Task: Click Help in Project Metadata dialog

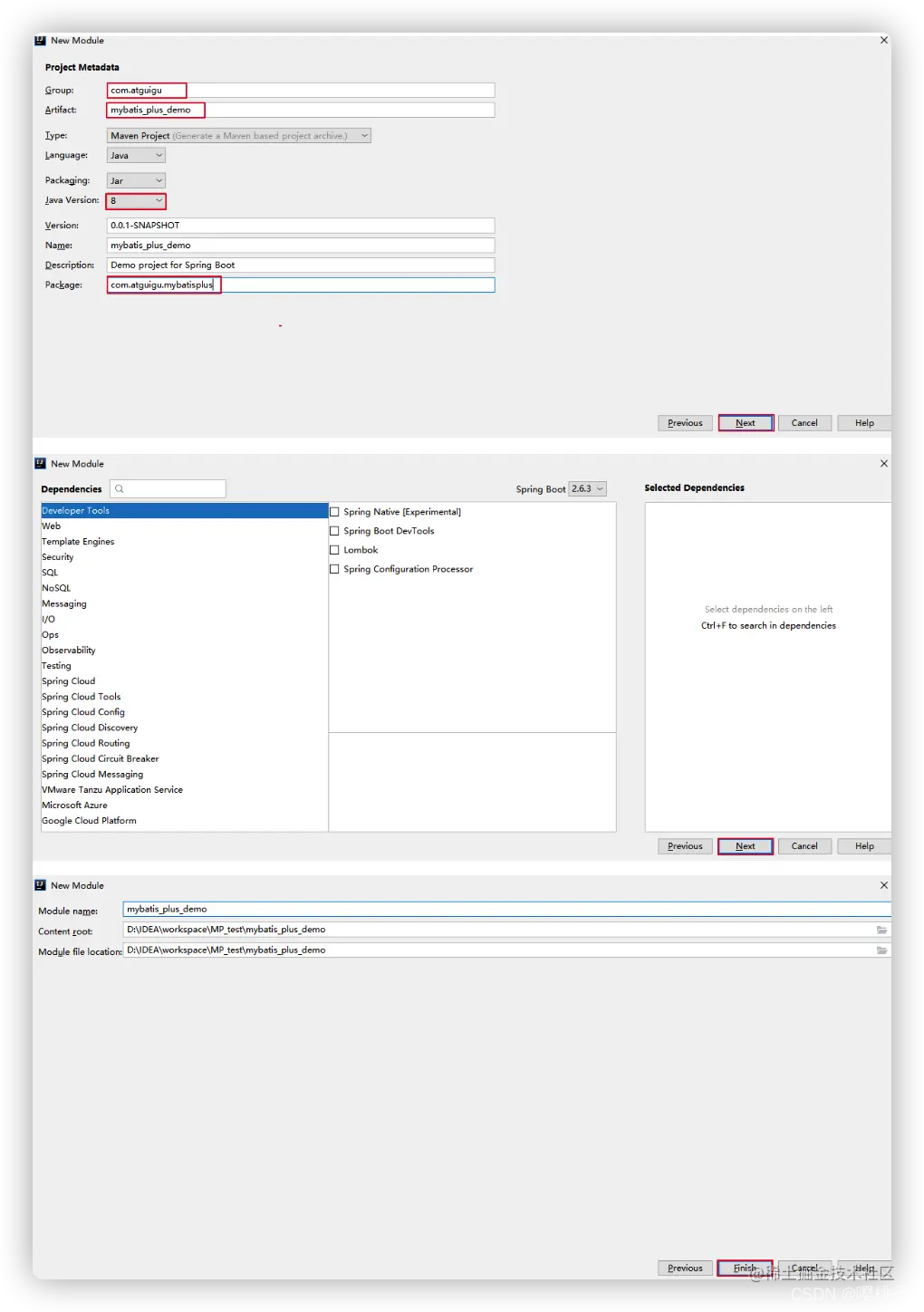Action: click(864, 423)
